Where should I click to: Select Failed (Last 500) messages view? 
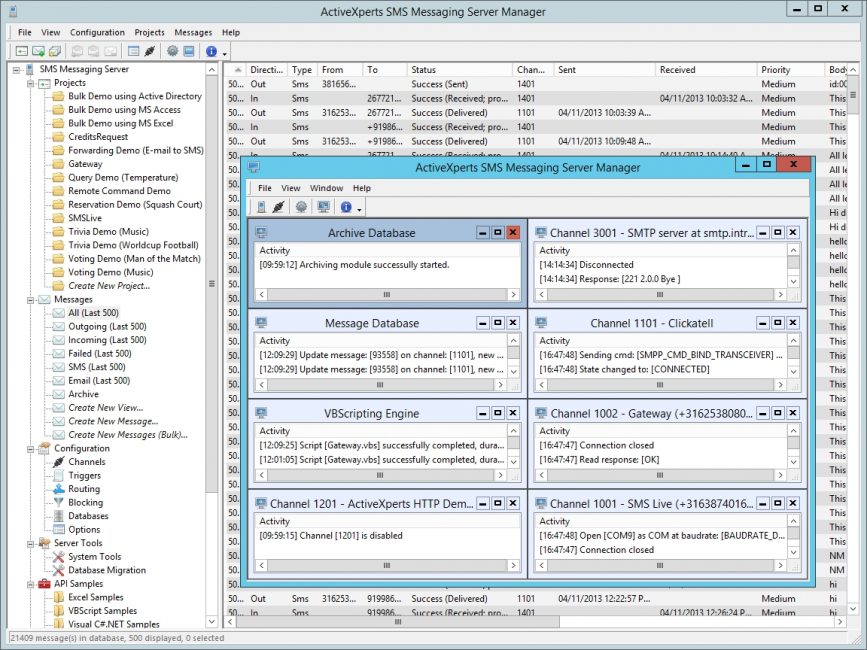coord(100,354)
